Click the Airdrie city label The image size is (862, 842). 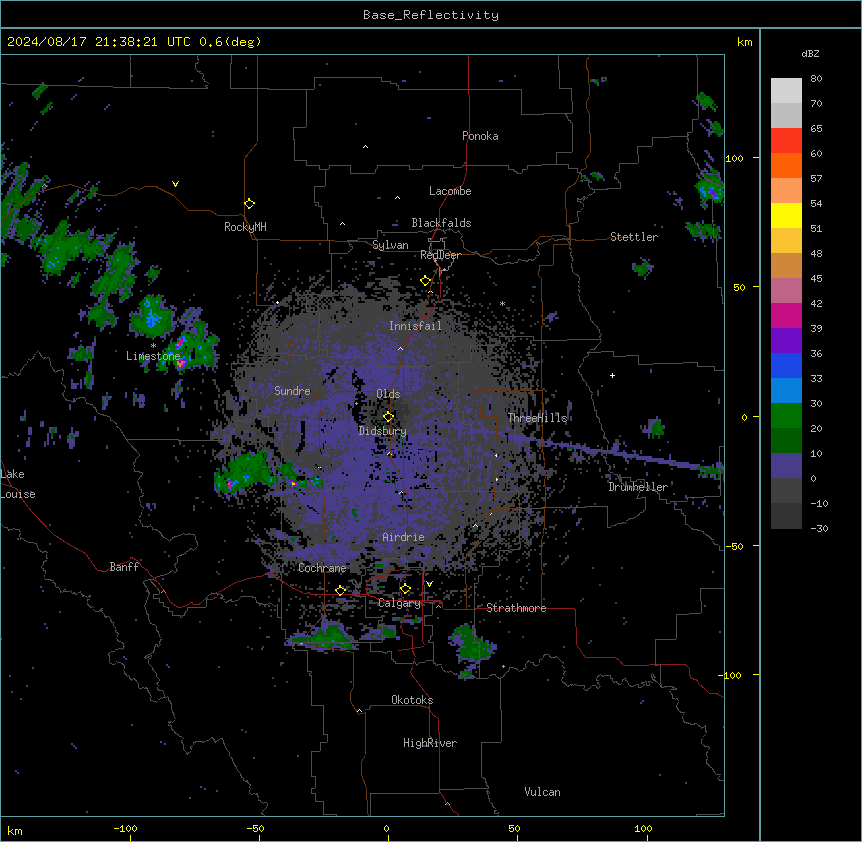(x=404, y=537)
